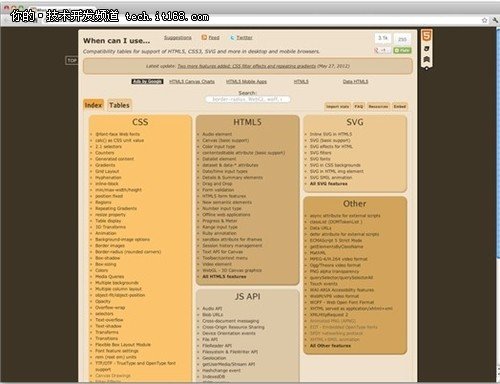Open Media Queries in CSS list
Viewport: 500px width, 384px height.
pos(110,277)
